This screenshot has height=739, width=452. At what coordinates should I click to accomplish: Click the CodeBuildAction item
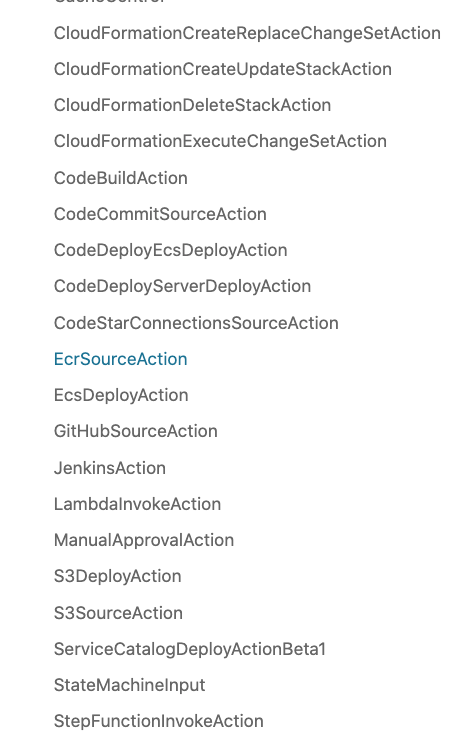click(x=121, y=178)
